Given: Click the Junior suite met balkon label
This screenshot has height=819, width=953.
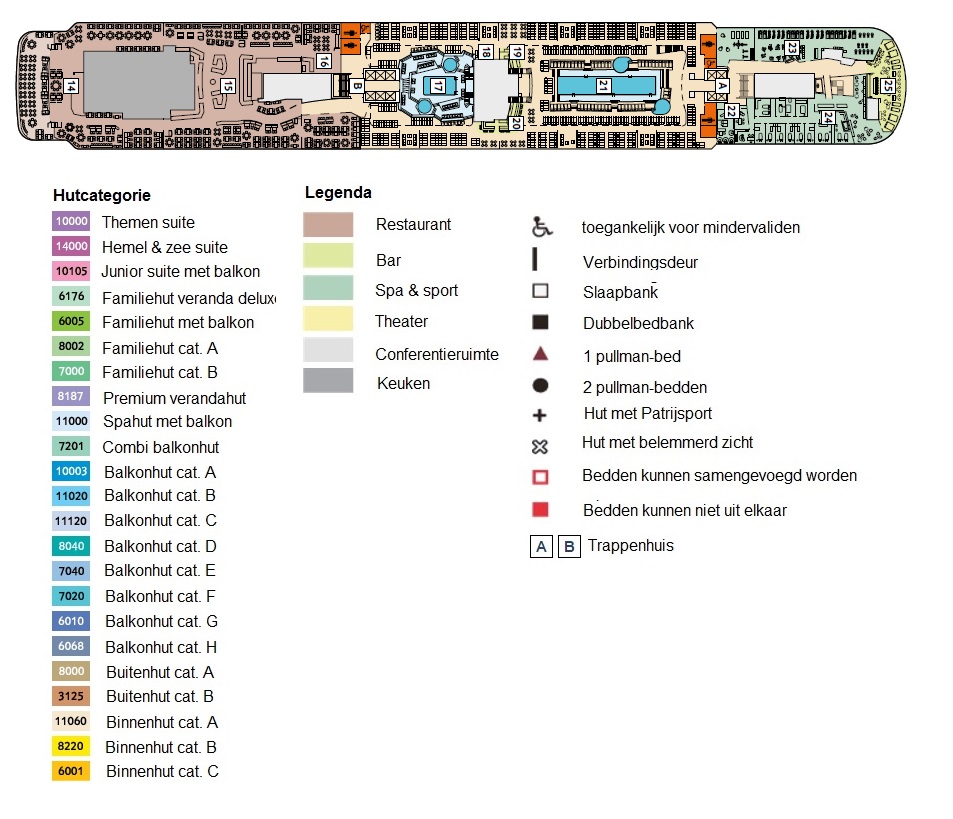Looking at the screenshot, I should click(x=180, y=271).
